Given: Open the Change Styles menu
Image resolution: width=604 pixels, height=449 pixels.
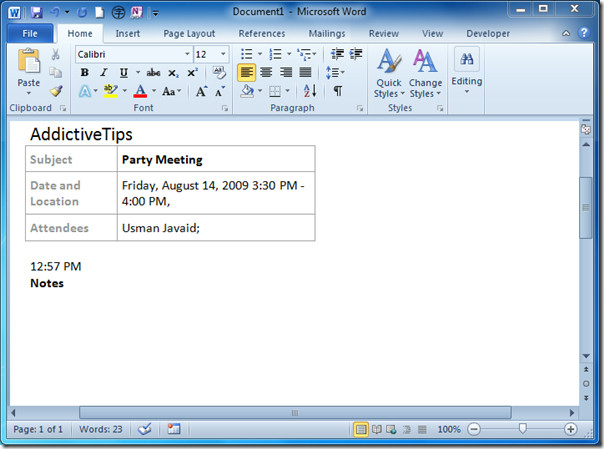Looking at the screenshot, I should pos(425,73).
